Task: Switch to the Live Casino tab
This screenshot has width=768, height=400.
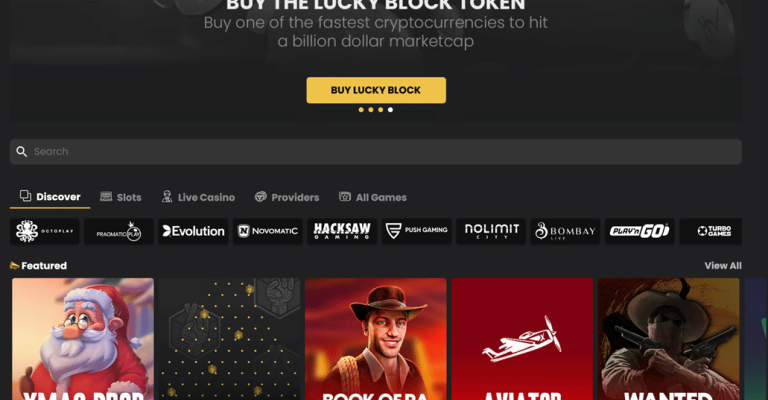Action: (198, 197)
